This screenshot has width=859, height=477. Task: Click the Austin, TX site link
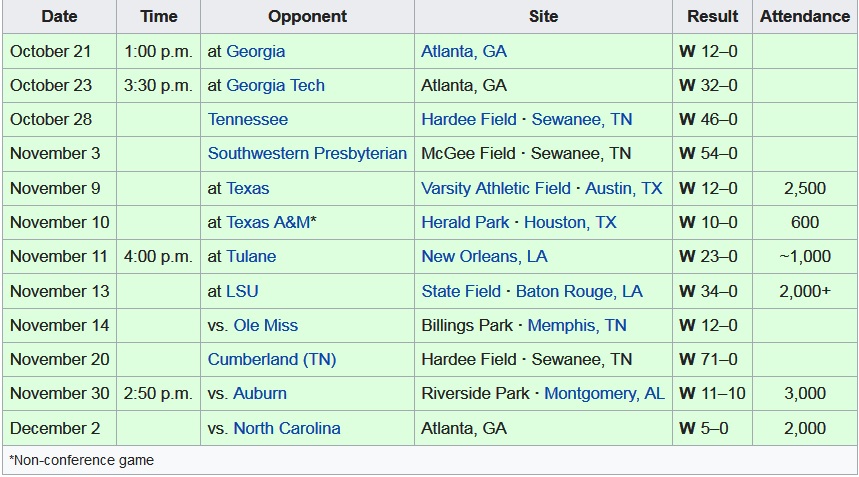pos(624,188)
